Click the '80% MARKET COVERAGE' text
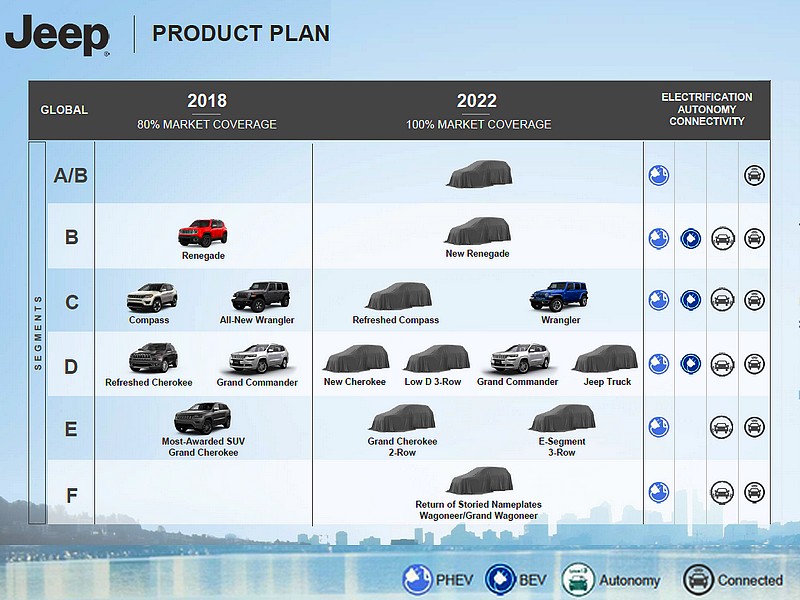The width and height of the screenshot is (800, 600). (207, 124)
